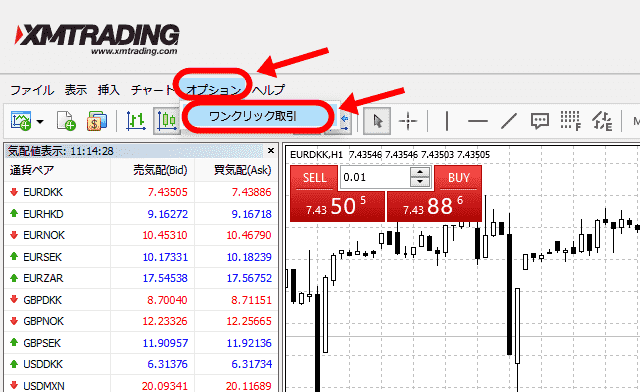Choose ワンクリック取引 from the dropdown

click(x=253, y=116)
